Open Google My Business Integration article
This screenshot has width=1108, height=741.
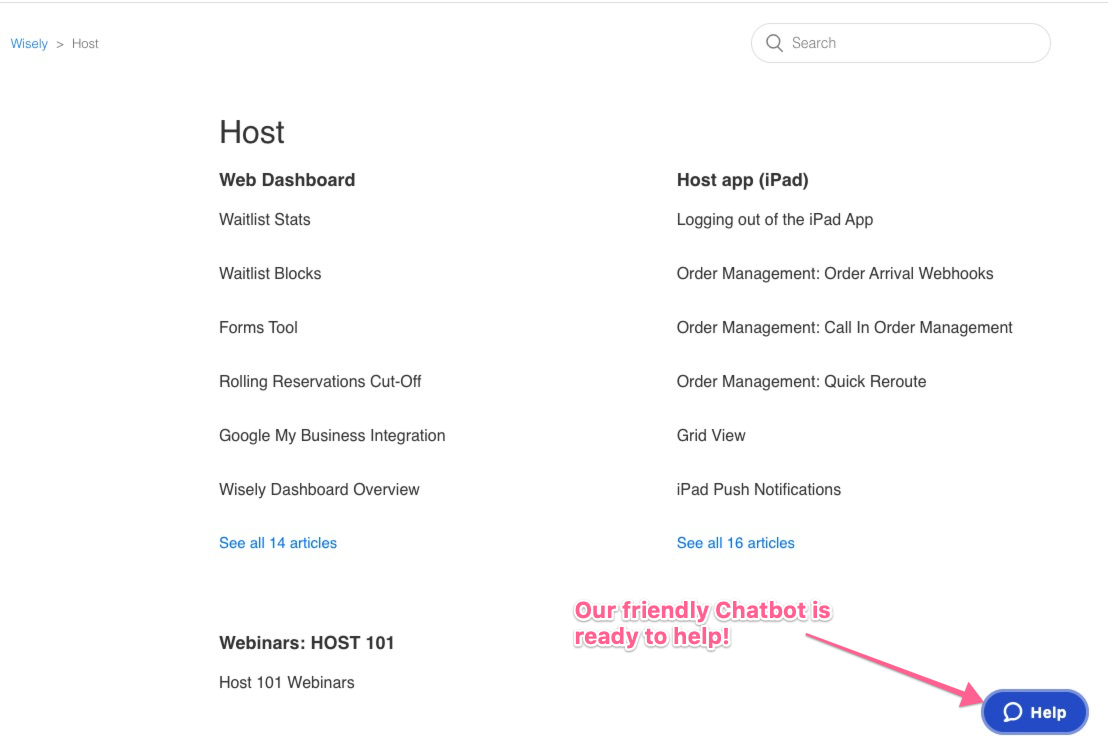[332, 436]
